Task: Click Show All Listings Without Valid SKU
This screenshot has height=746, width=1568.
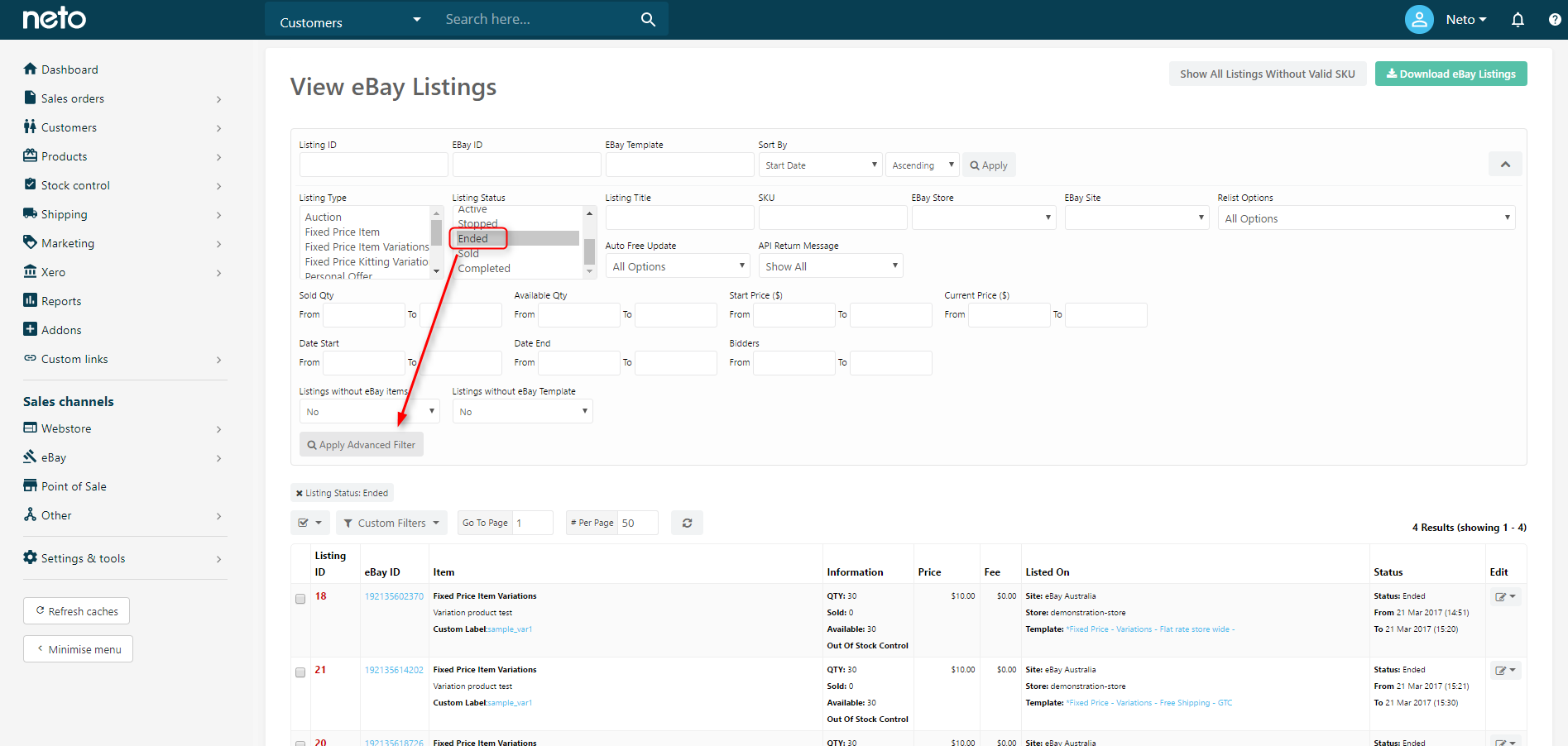Action: (1267, 74)
